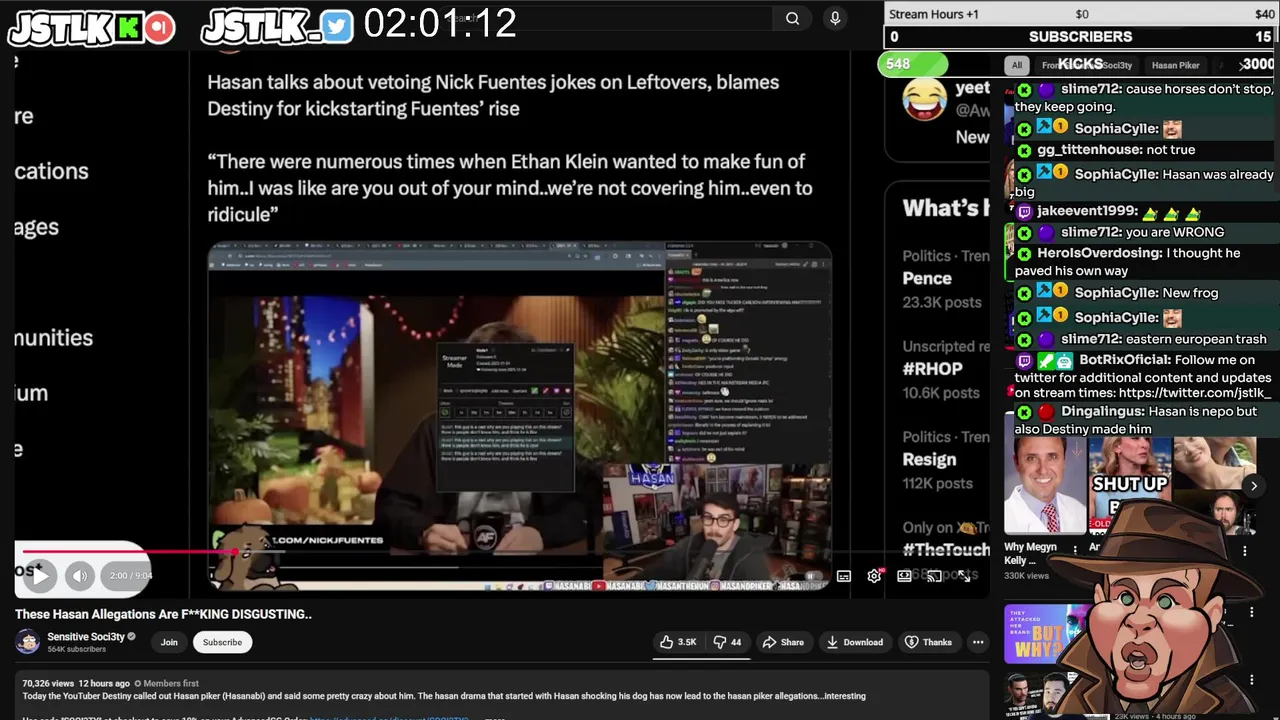This screenshot has height=720, width=1280.
Task: Mute the video using the speaker icon
Action: 80,575
